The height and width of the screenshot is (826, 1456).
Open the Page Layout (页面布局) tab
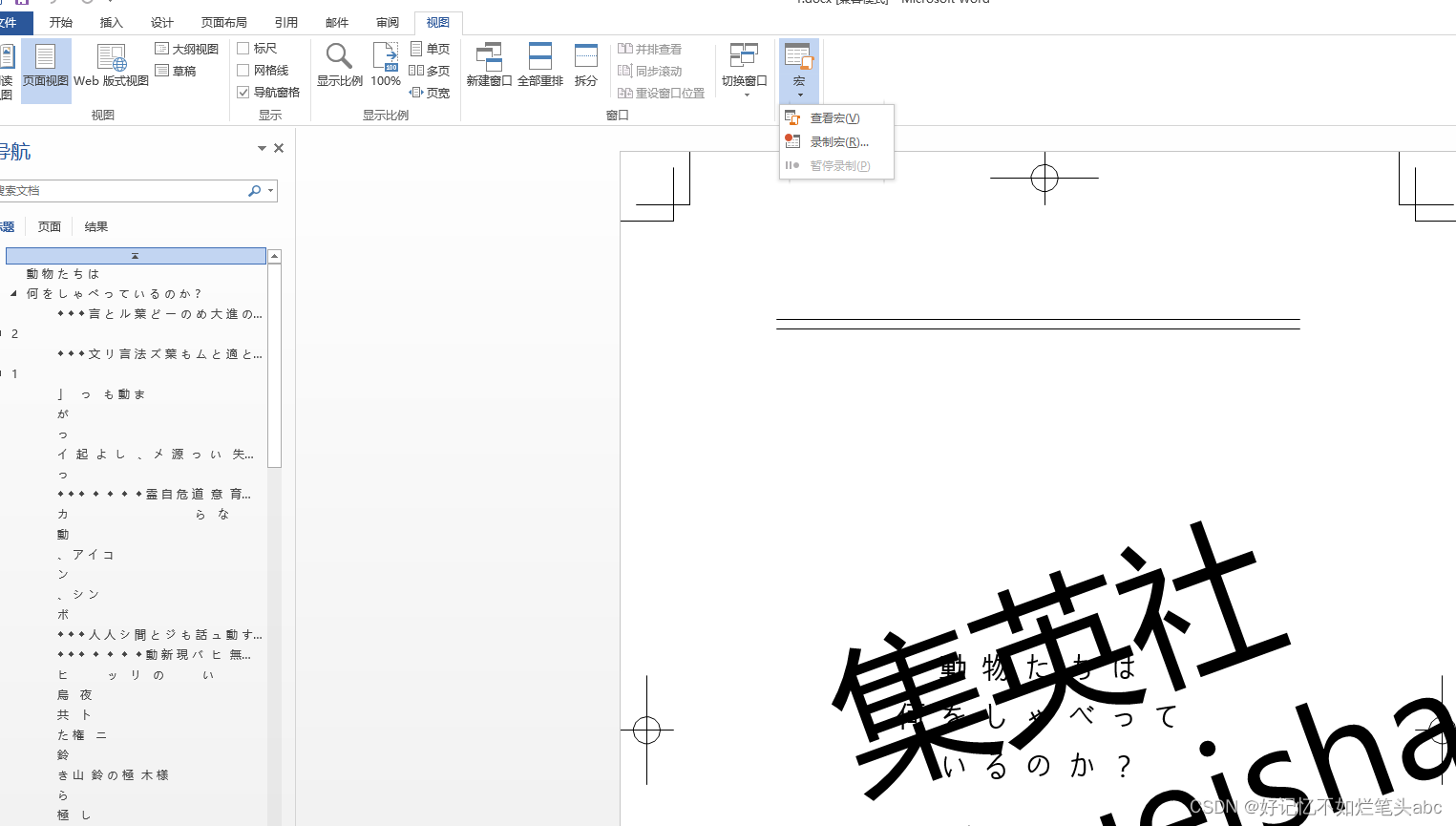[224, 22]
